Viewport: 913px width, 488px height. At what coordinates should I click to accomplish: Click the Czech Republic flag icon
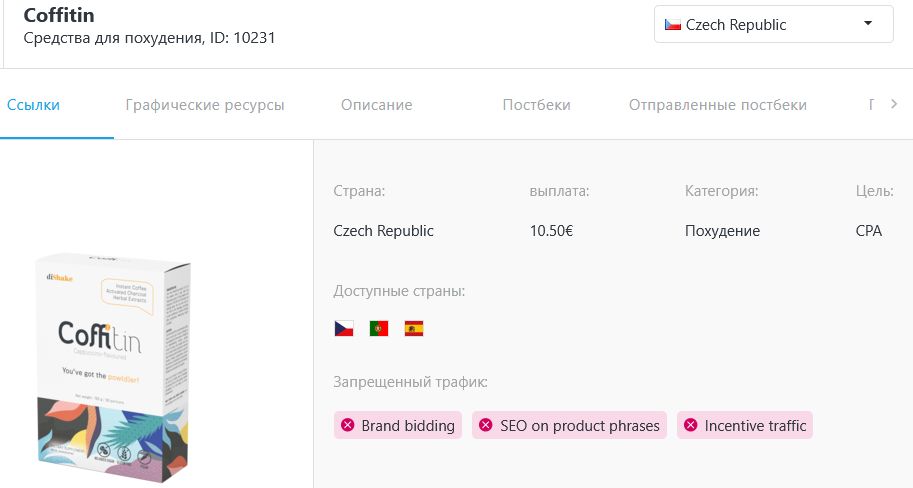tap(344, 328)
